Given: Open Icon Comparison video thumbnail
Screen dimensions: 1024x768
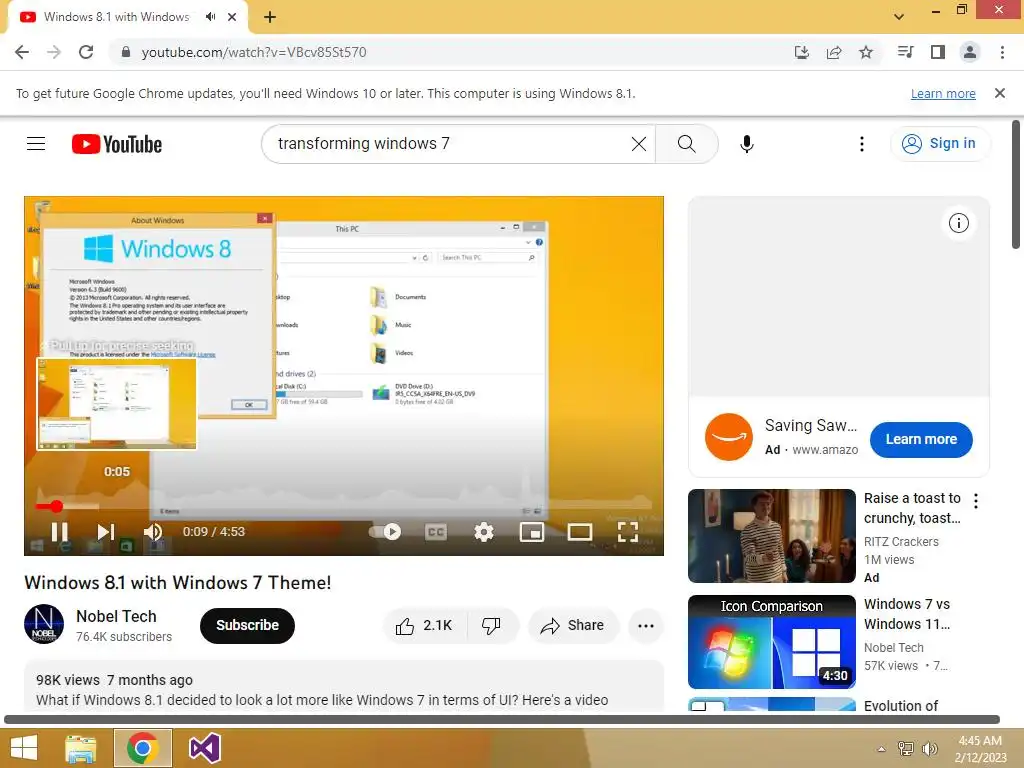Looking at the screenshot, I should click(x=772, y=642).
